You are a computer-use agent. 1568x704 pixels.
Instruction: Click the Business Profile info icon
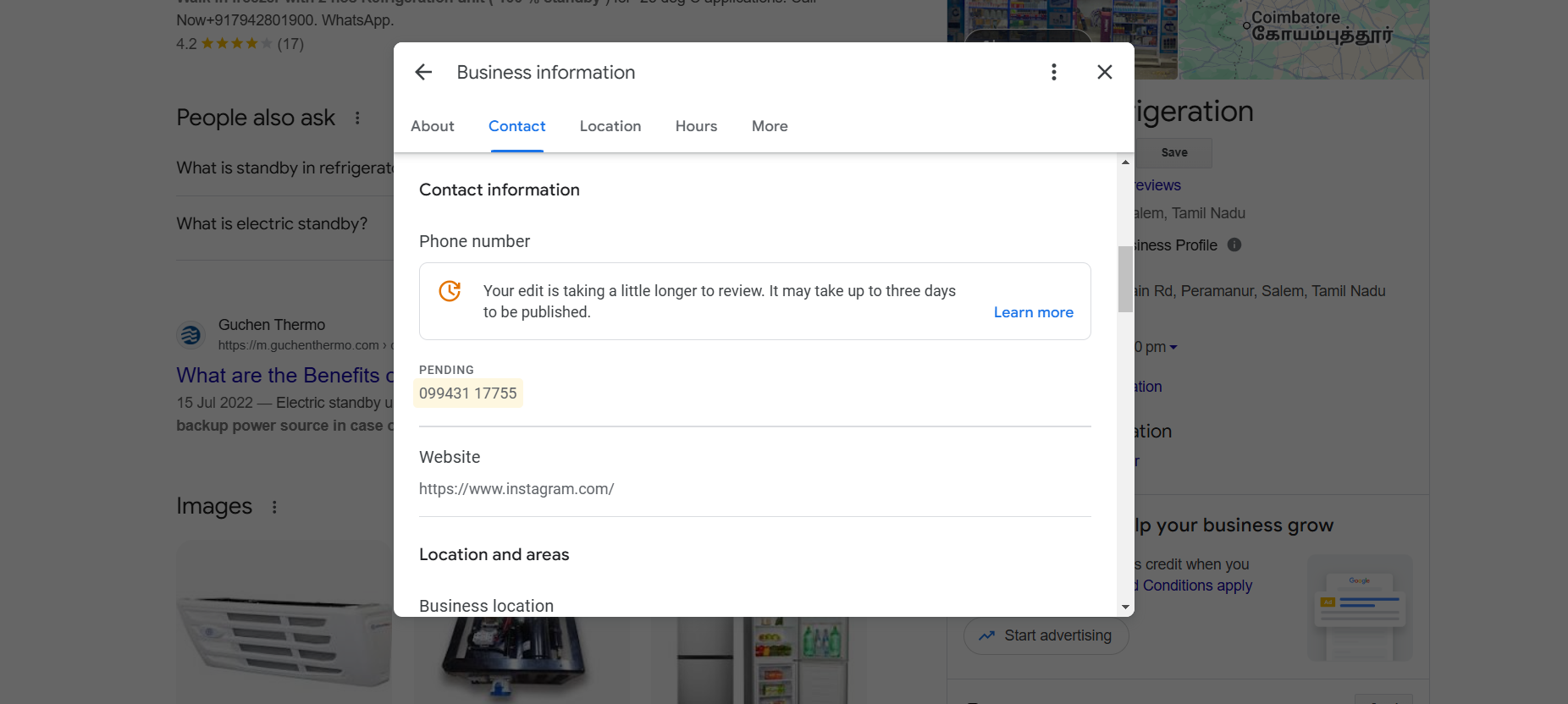(1234, 245)
